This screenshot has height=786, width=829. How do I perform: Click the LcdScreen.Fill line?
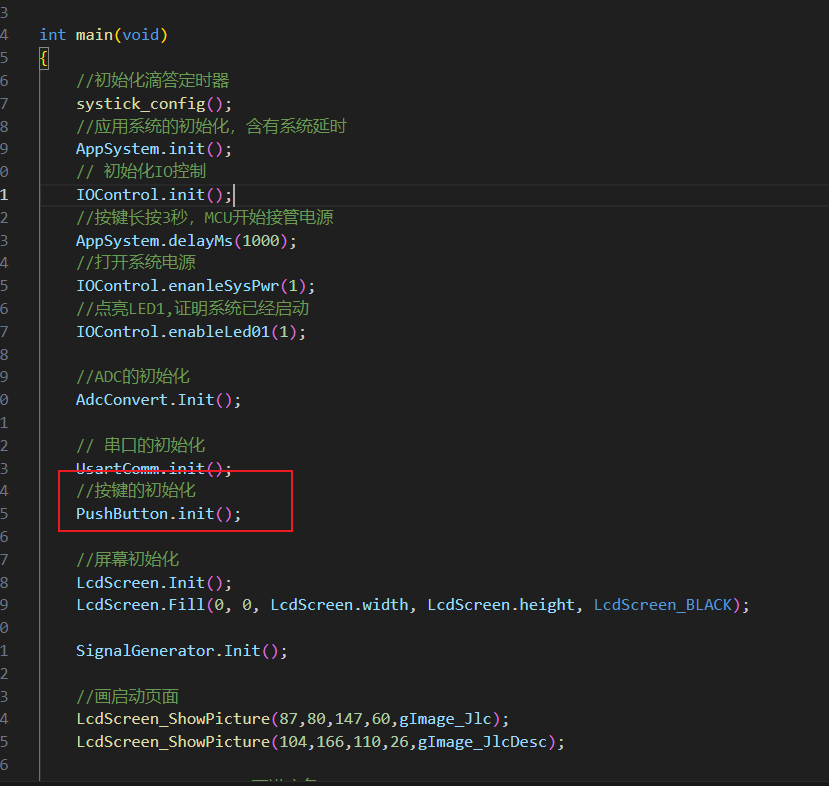pos(413,605)
